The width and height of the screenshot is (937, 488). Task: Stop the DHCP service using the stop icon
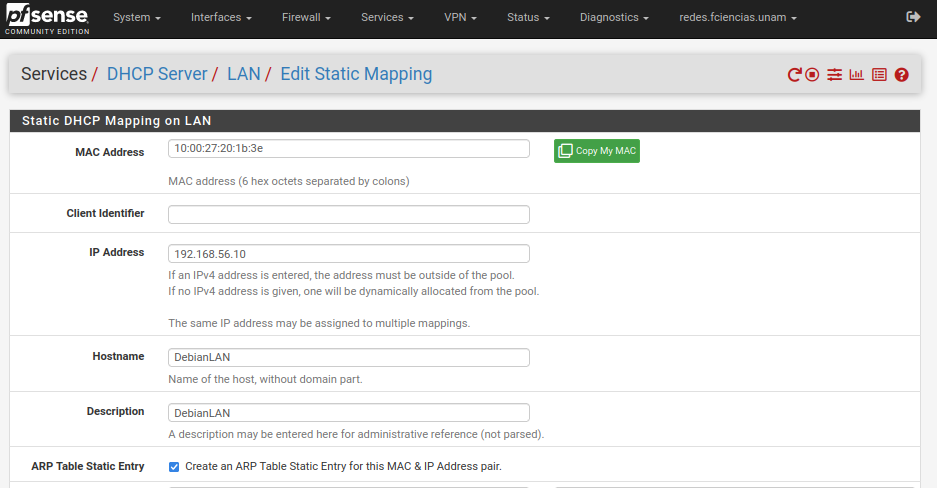point(813,75)
